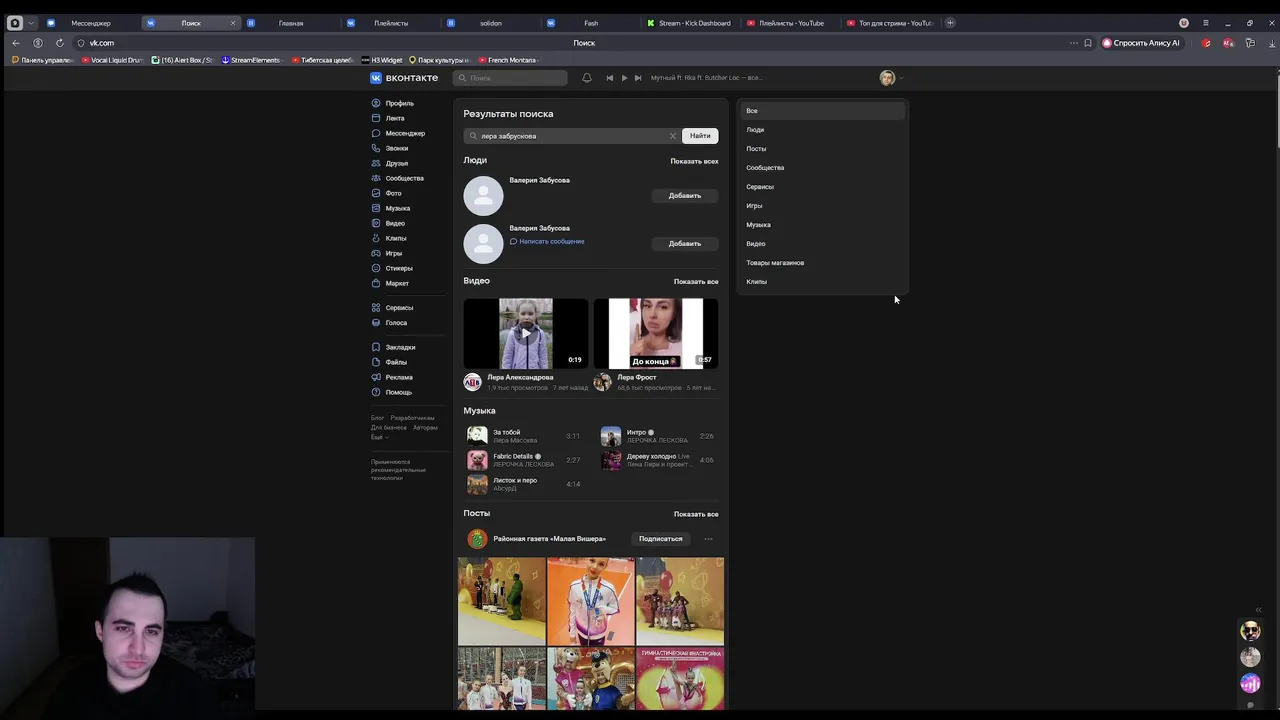Click Показать все for Посты section

tap(696, 514)
